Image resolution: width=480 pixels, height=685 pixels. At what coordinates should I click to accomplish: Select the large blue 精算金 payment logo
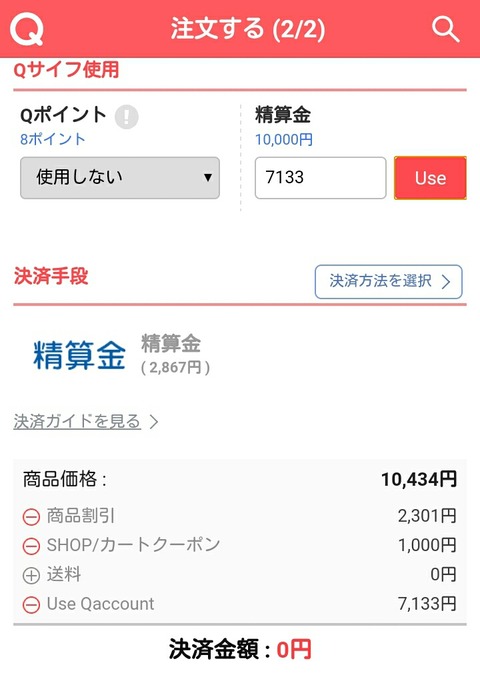pos(79,356)
